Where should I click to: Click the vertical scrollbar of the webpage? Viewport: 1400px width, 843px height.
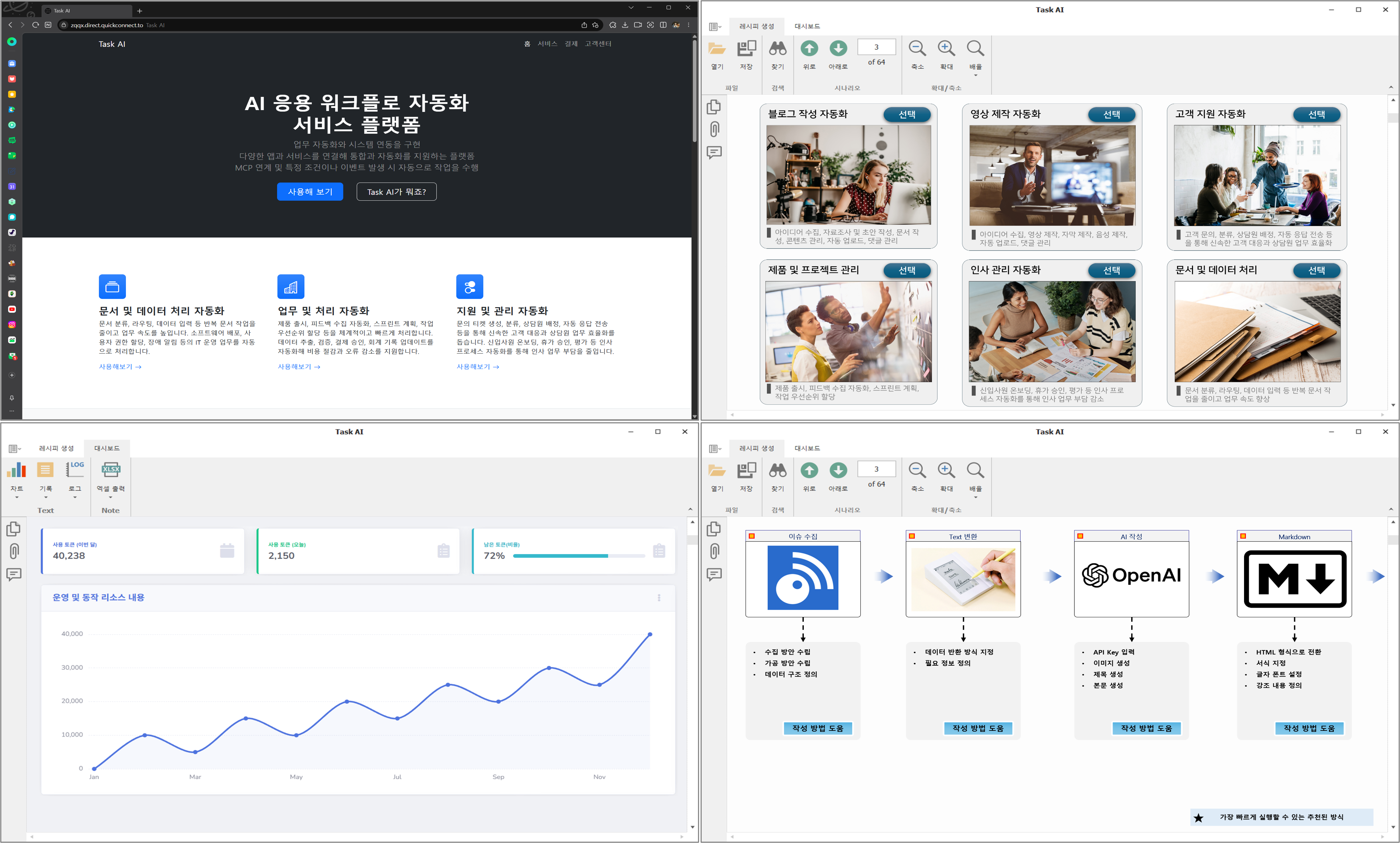(694, 91)
